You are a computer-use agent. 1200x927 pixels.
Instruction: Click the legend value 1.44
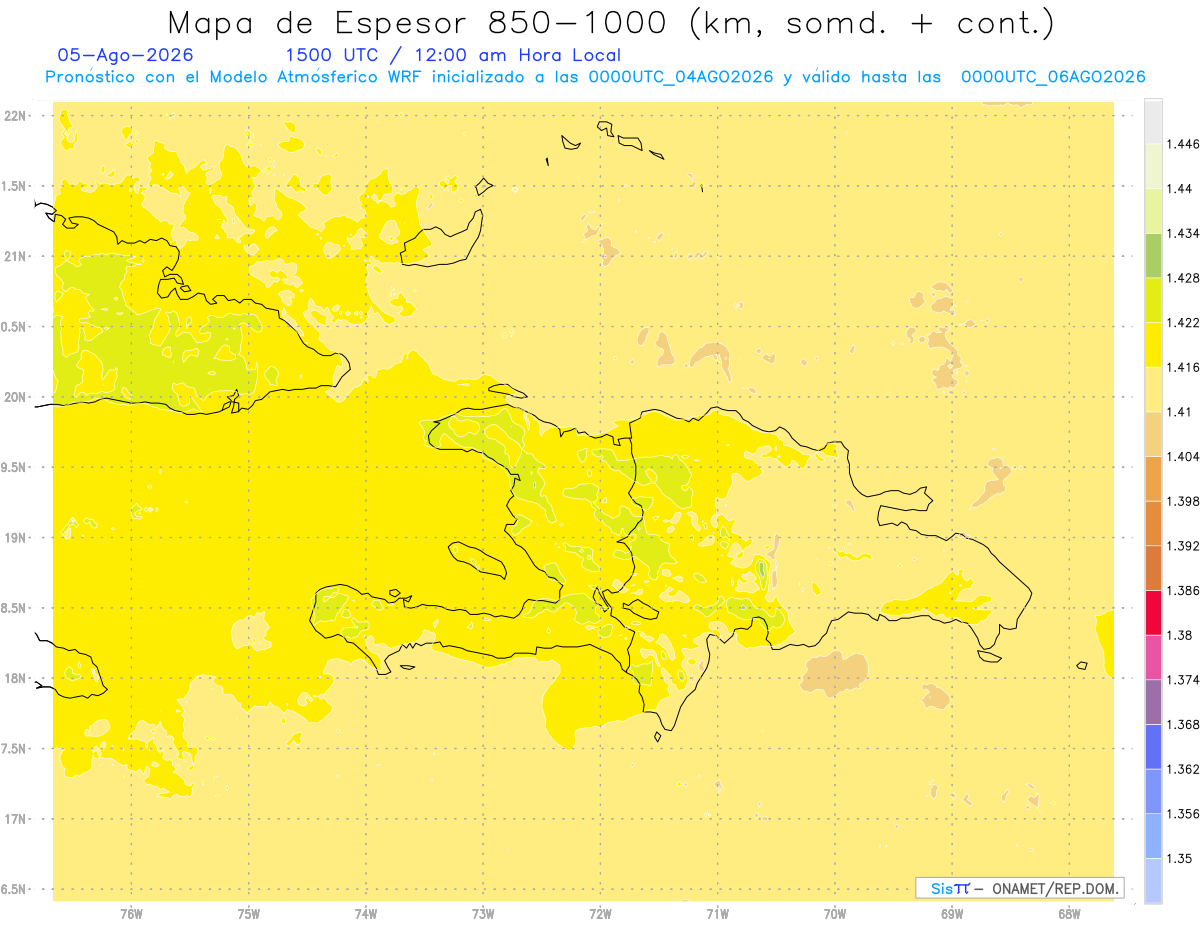pyautogui.click(x=1178, y=189)
